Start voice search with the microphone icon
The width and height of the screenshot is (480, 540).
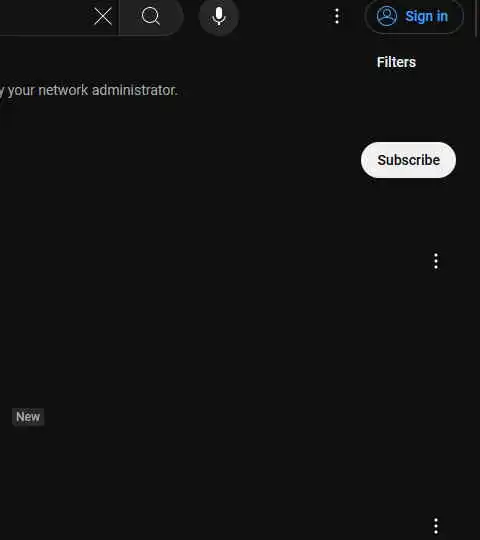pyautogui.click(x=219, y=17)
